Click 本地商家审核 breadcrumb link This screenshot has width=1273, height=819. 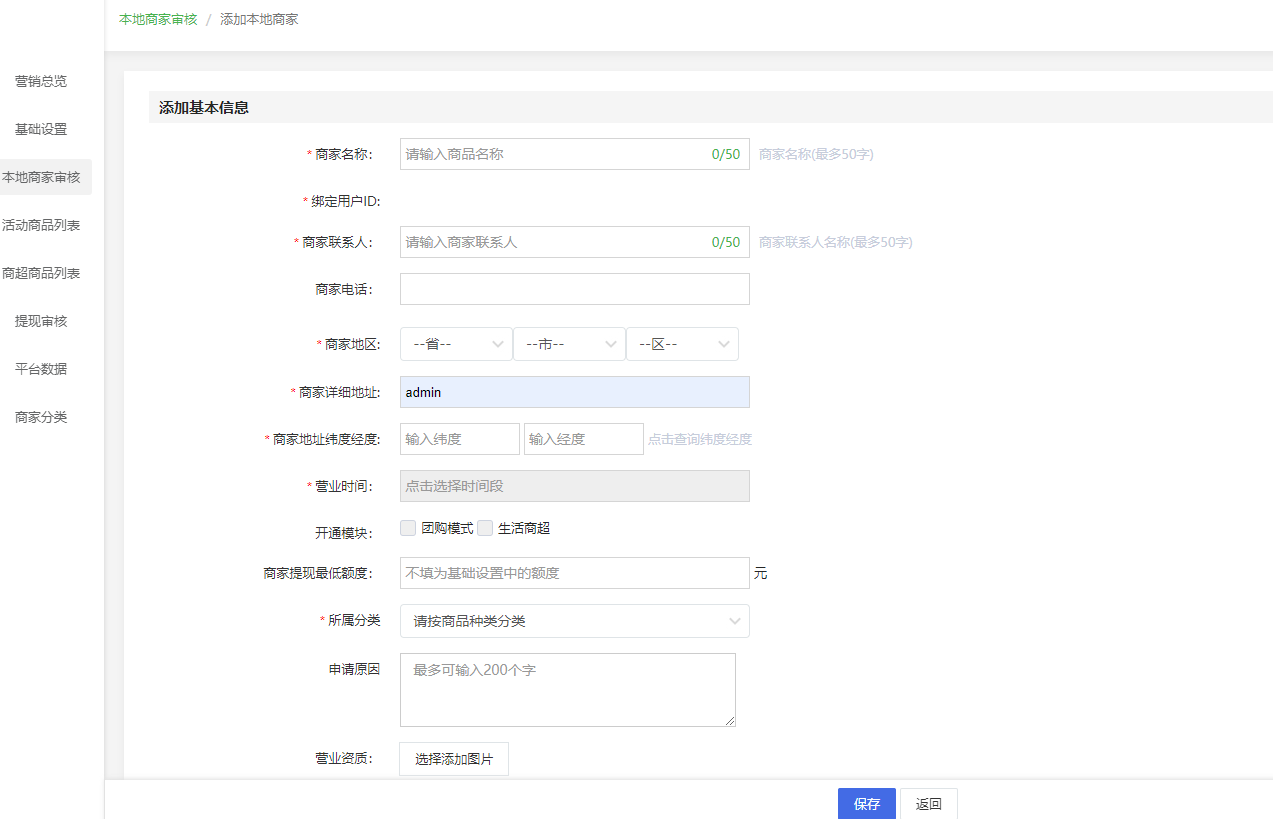(158, 19)
